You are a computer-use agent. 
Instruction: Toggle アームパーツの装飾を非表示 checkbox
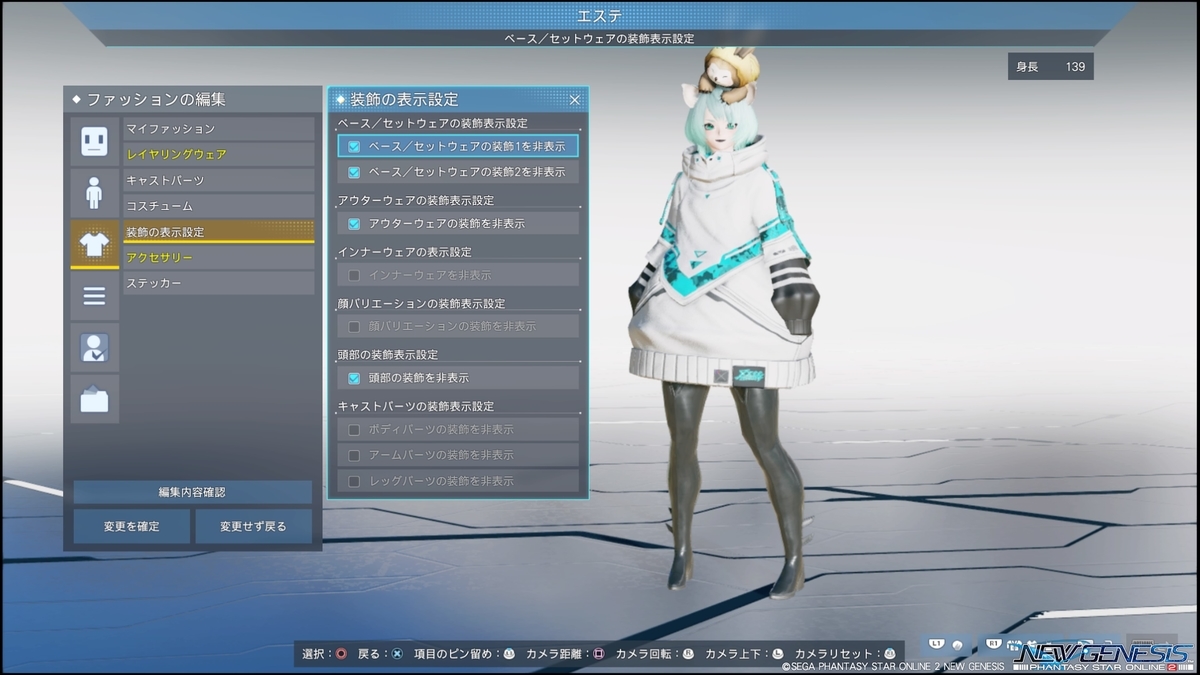click(354, 455)
